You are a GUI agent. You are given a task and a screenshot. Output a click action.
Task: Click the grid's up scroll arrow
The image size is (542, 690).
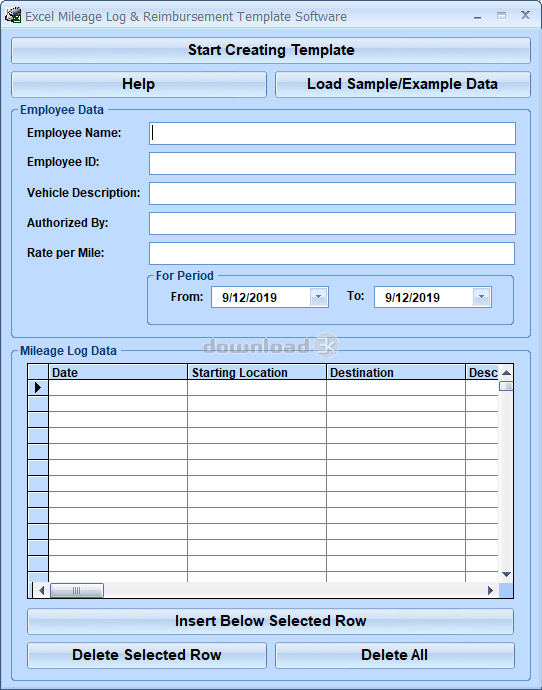pyautogui.click(x=506, y=373)
